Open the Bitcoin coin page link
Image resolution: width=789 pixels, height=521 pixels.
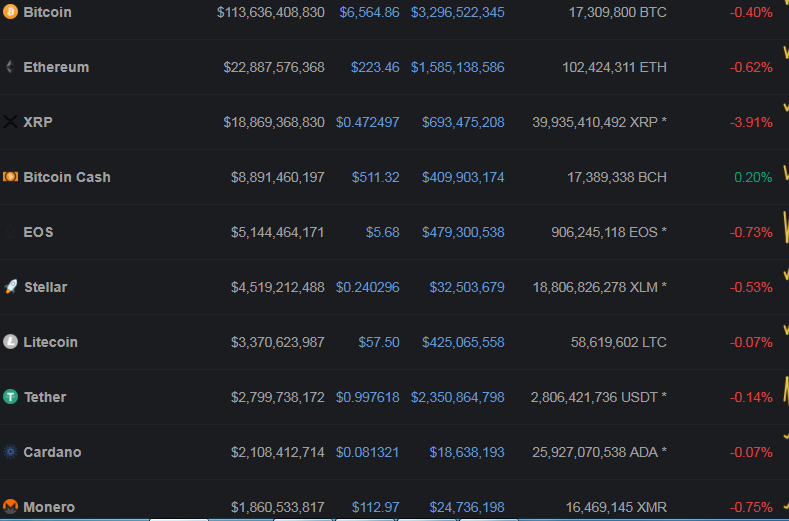[x=47, y=12]
